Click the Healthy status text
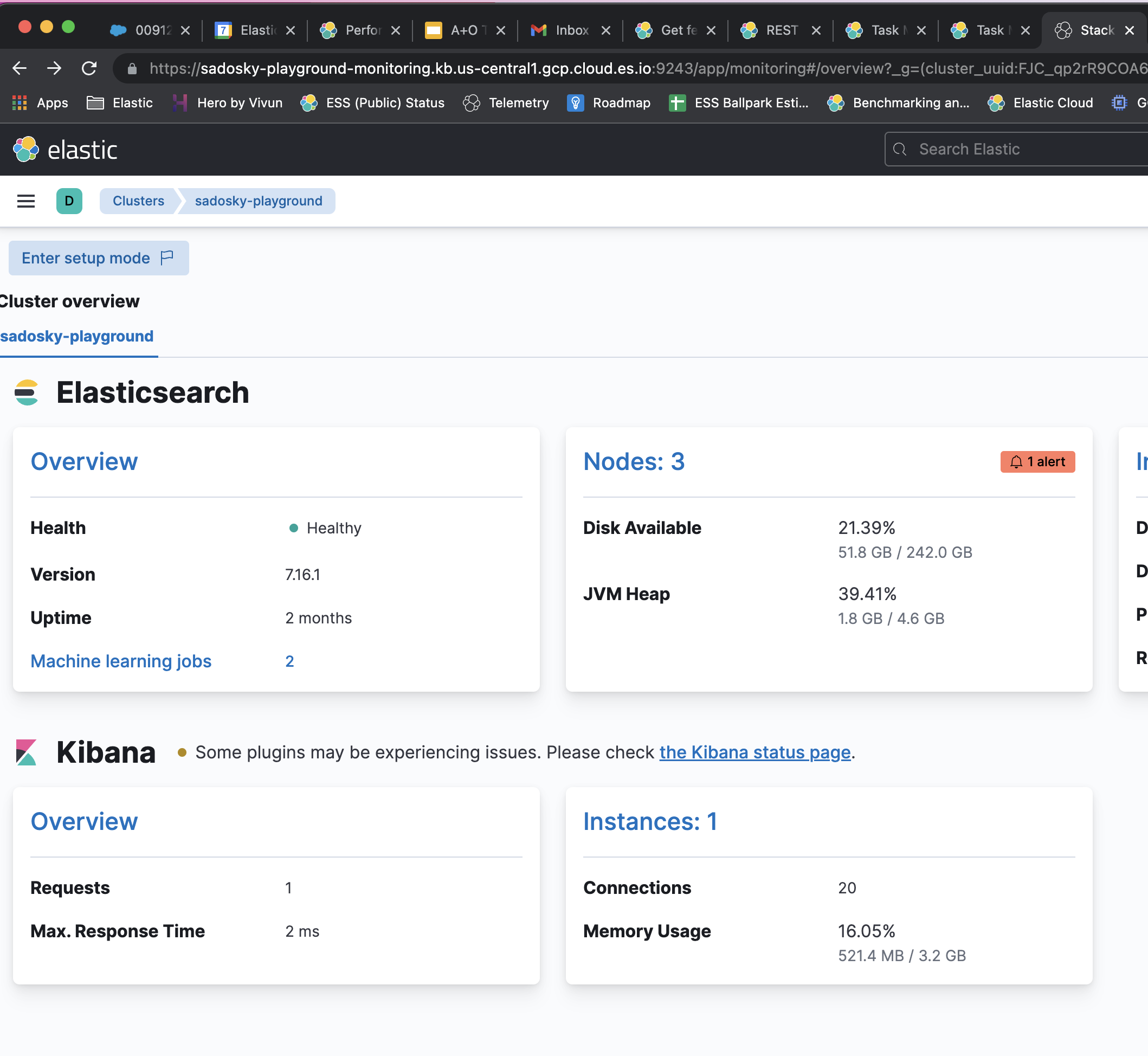Screen dimensions: 1148x1056 pos(334,528)
